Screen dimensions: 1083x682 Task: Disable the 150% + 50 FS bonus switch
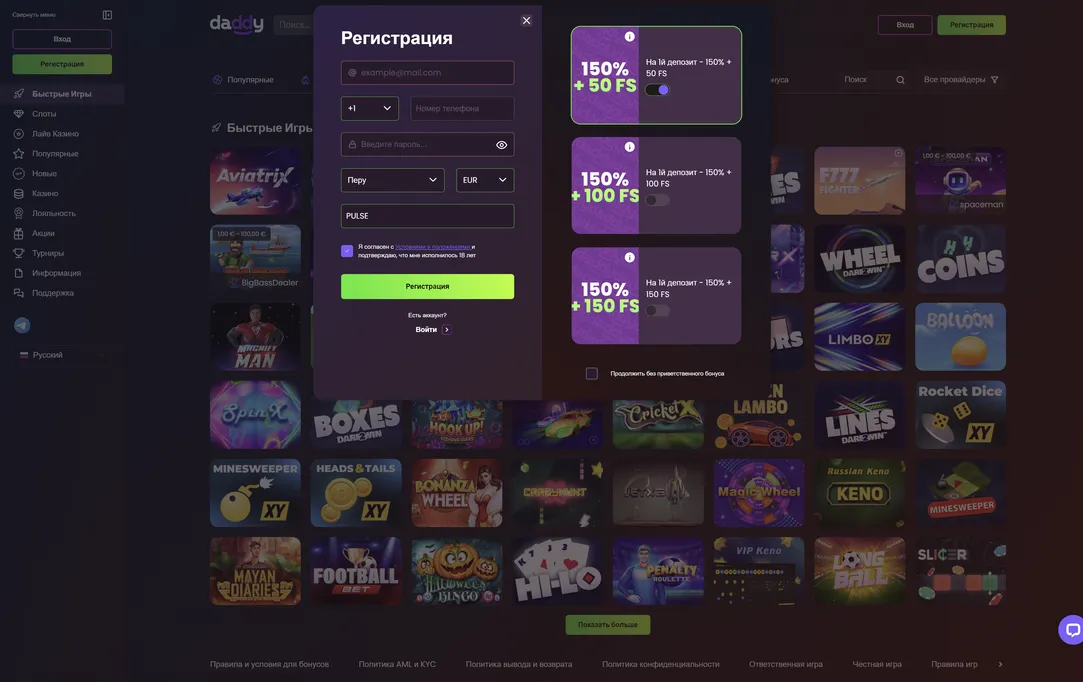point(658,90)
